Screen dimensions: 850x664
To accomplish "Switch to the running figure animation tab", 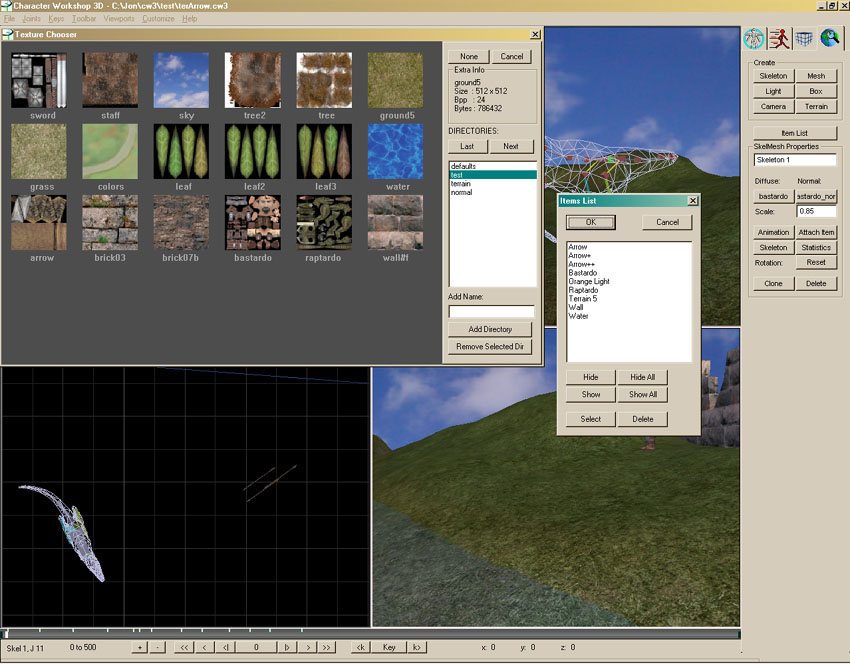I will tap(780, 39).
